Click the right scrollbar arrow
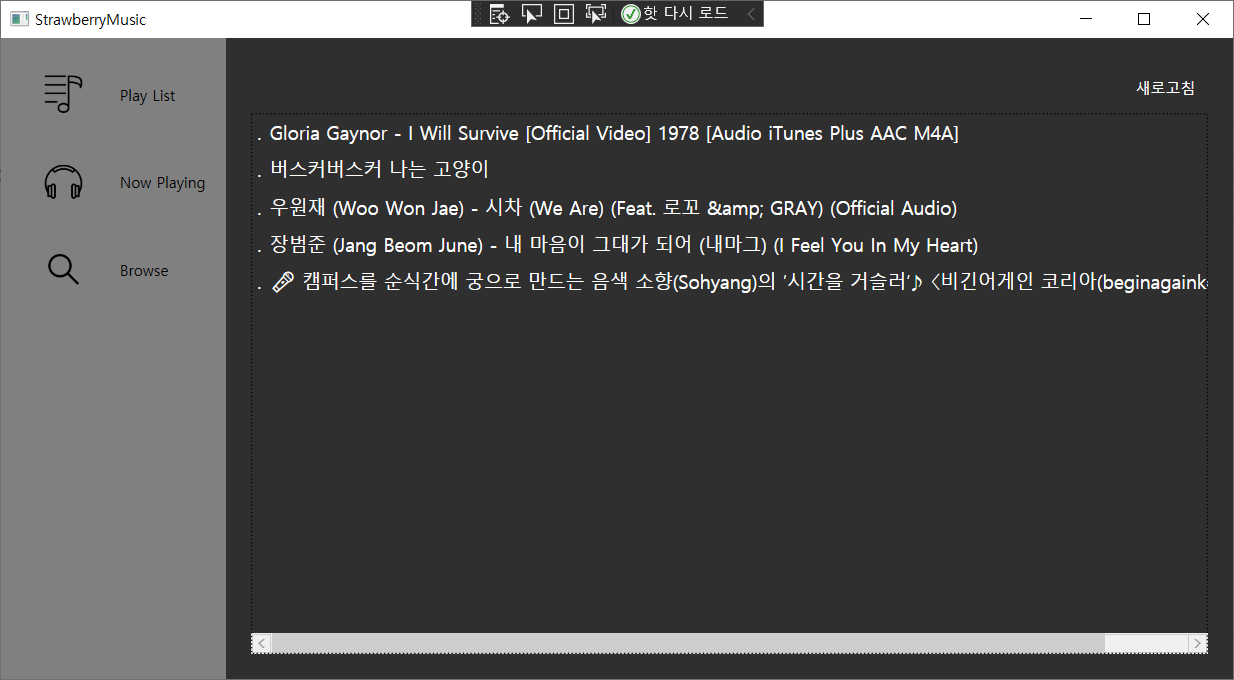This screenshot has width=1234, height=680. tap(1197, 643)
